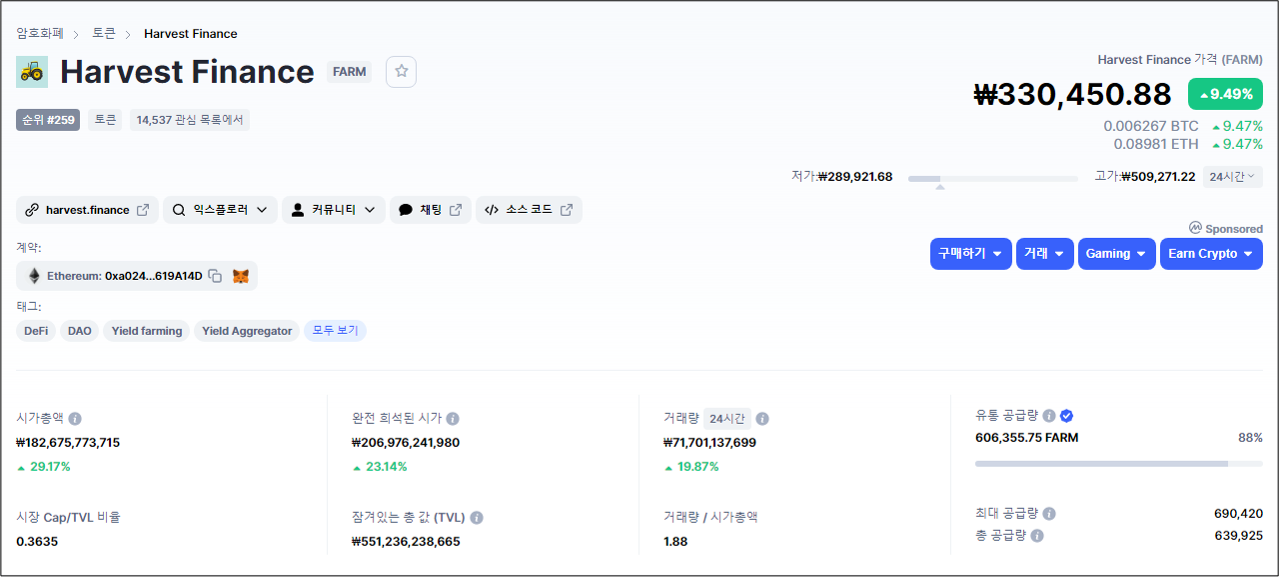This screenshot has height=577, width=1279.
Task: Open the 24시간 price range dropdown
Action: [1232, 177]
